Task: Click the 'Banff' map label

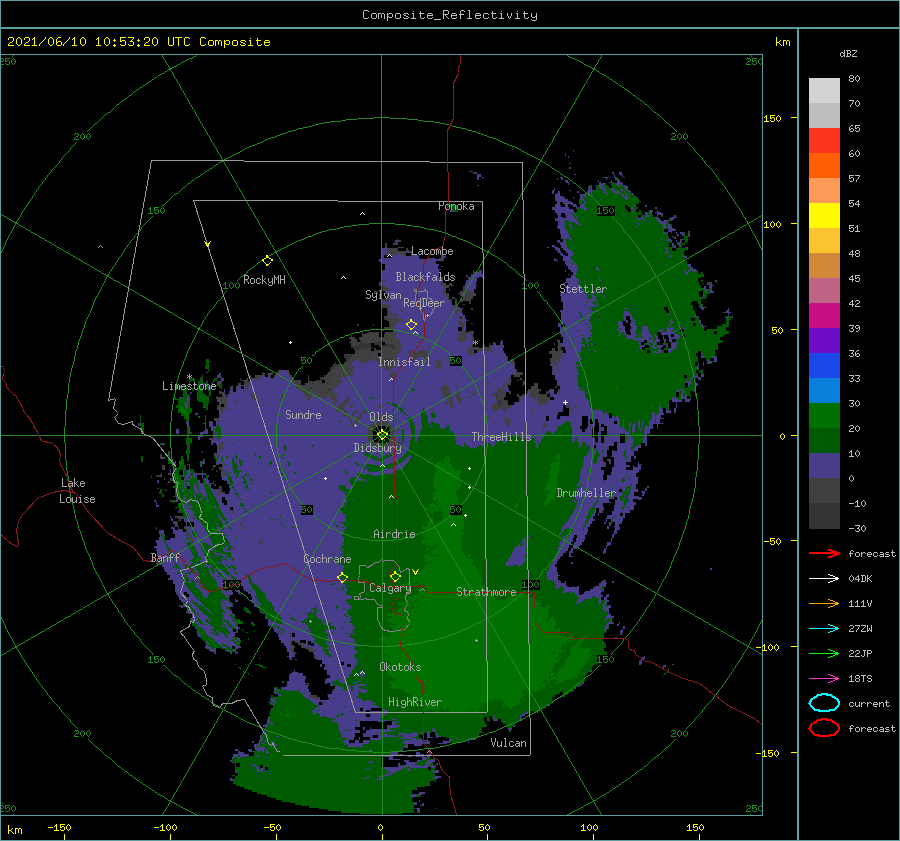Action: coord(165,557)
